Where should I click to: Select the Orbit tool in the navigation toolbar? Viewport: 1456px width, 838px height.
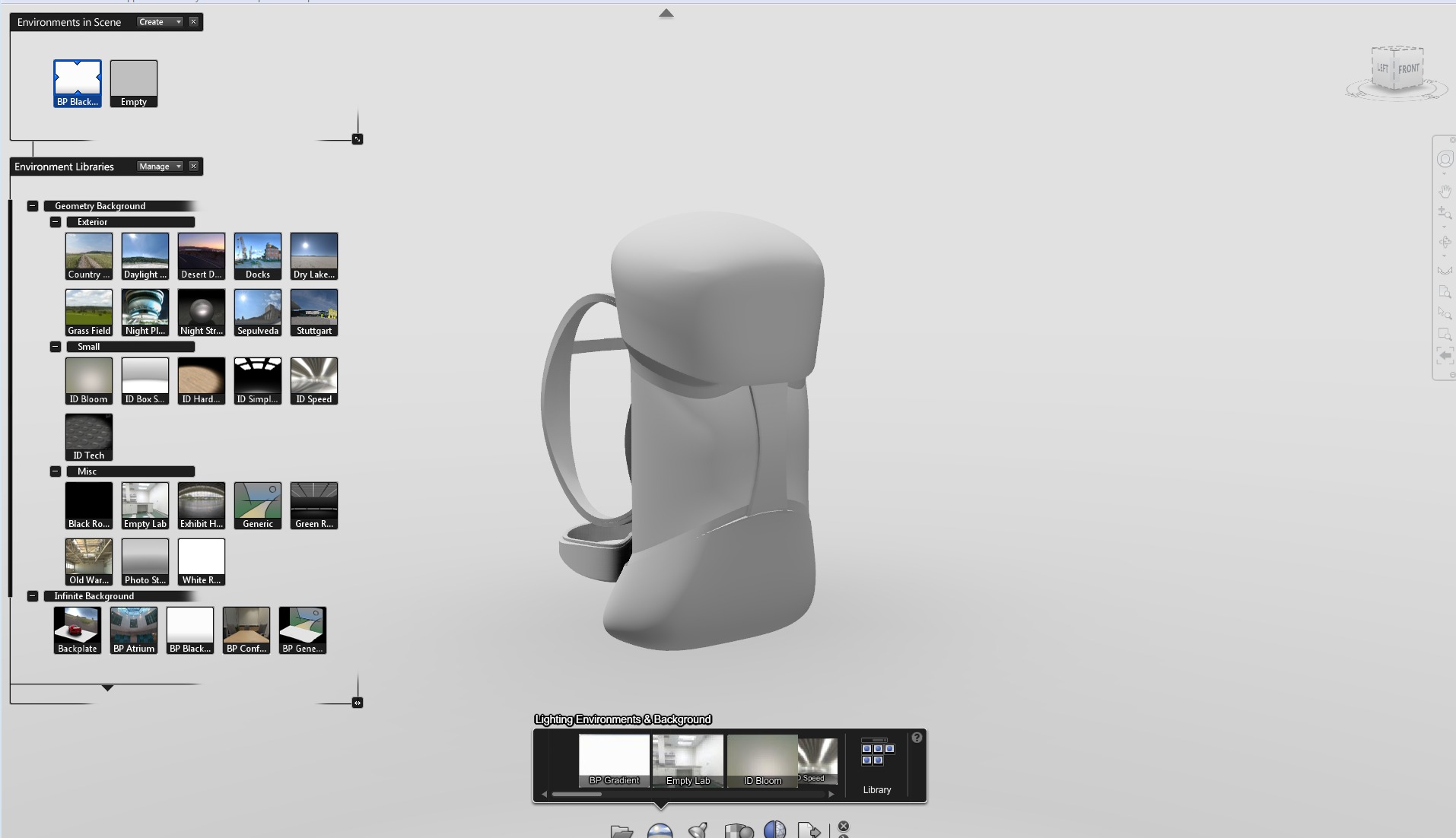click(x=1445, y=243)
